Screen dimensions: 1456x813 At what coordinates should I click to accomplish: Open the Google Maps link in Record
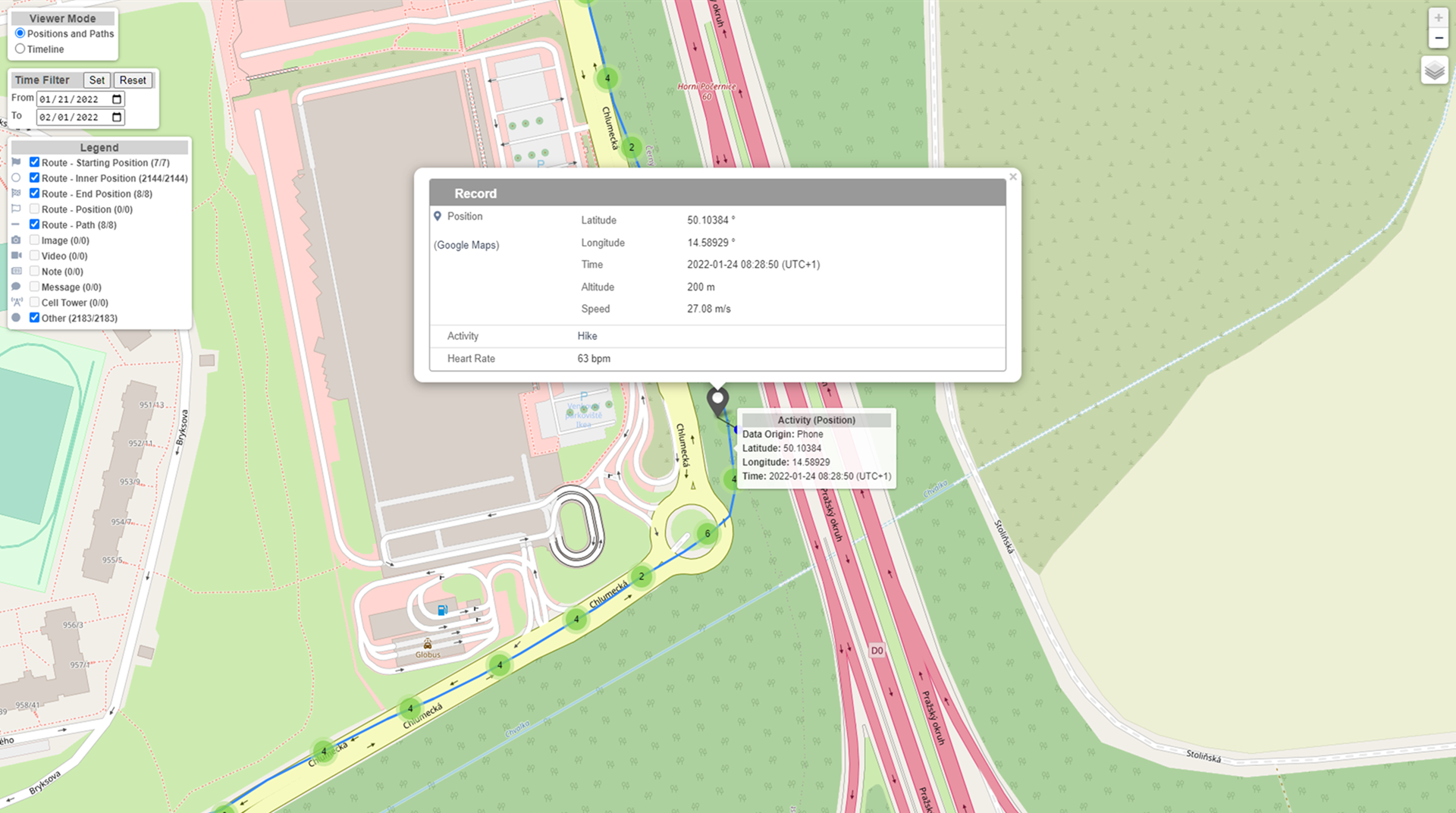[466, 245]
